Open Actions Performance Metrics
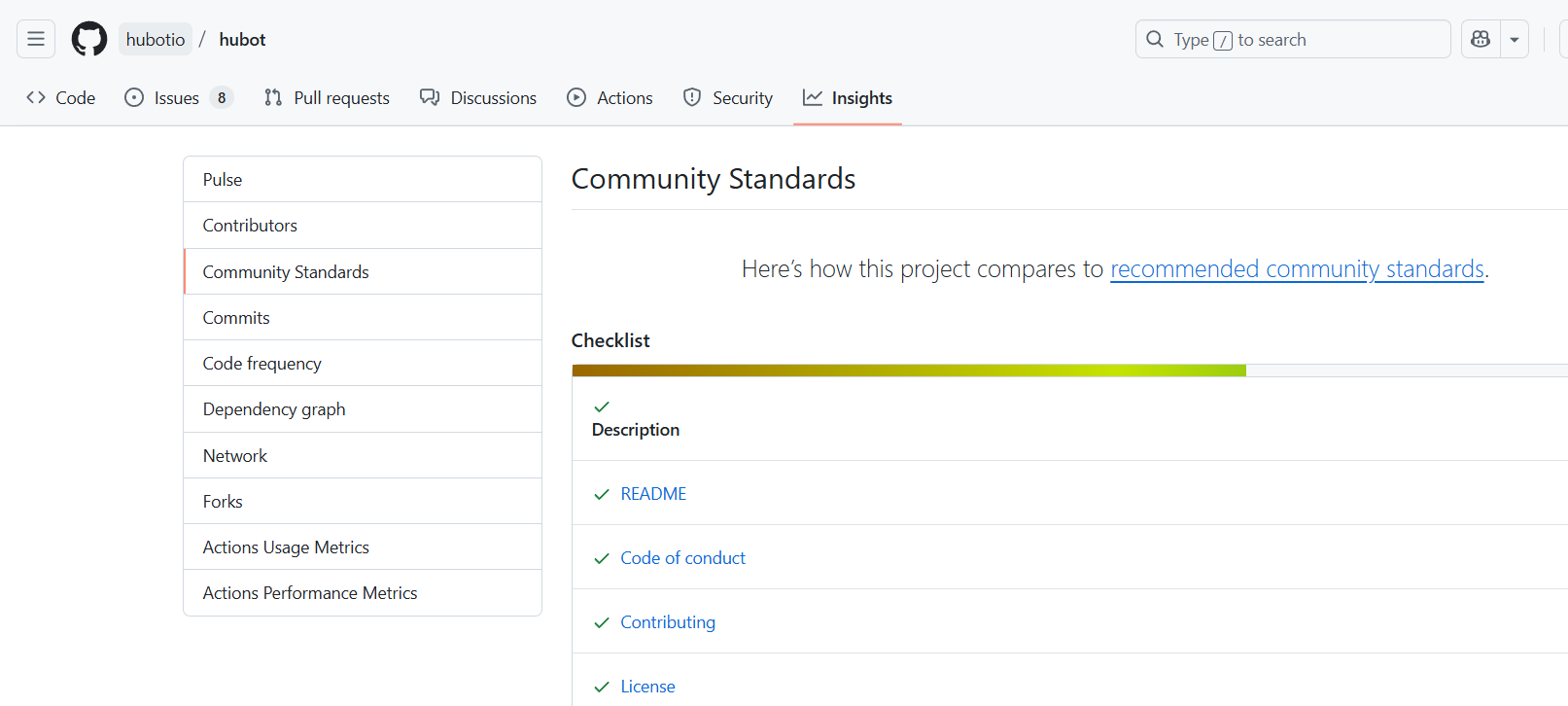Viewport: 1568px width, 706px height. point(363,592)
